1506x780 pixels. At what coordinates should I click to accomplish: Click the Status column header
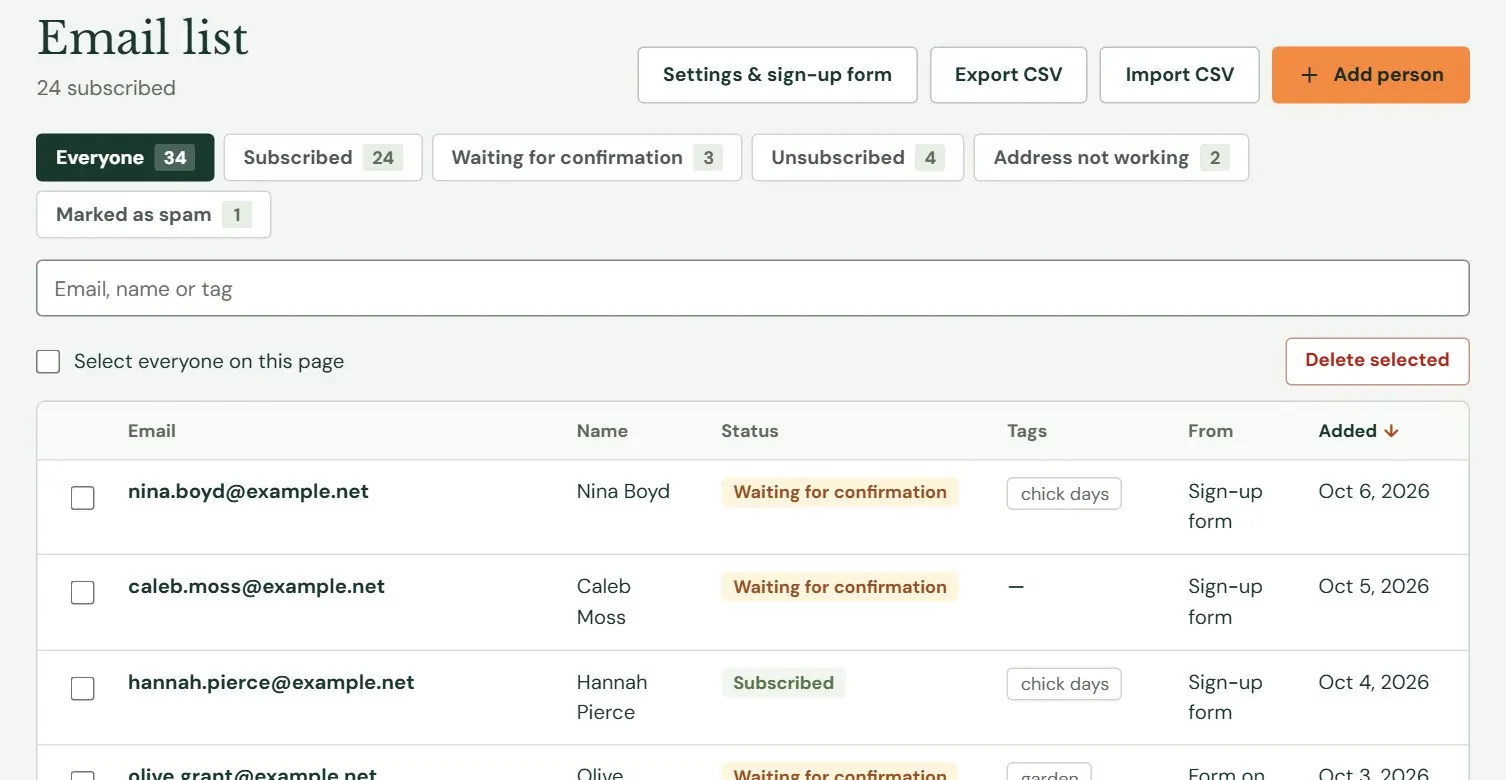click(749, 431)
